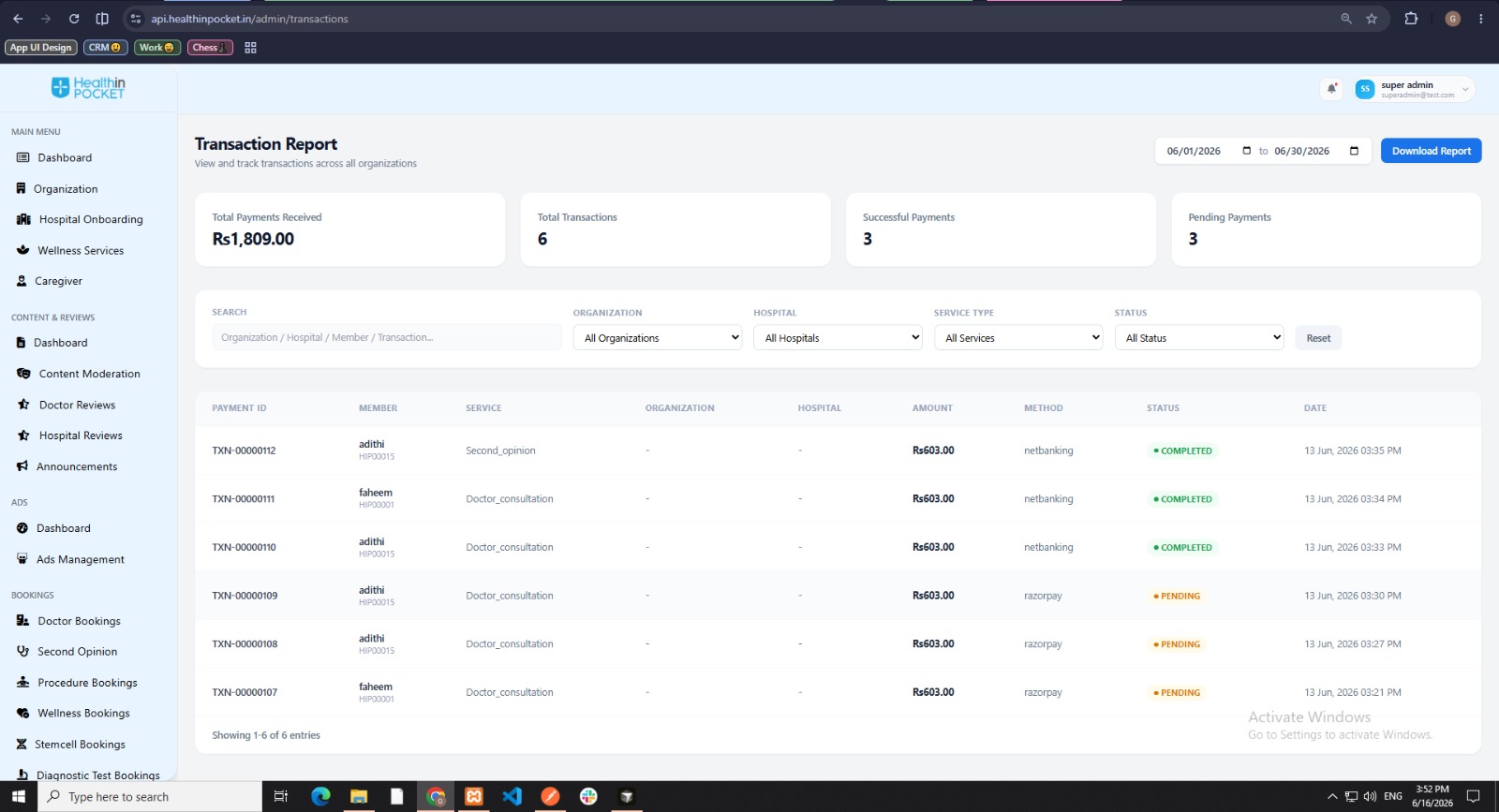1499x812 pixels.
Task: Click the Hospital Reviews star icon
Action: pyautogui.click(x=23, y=436)
